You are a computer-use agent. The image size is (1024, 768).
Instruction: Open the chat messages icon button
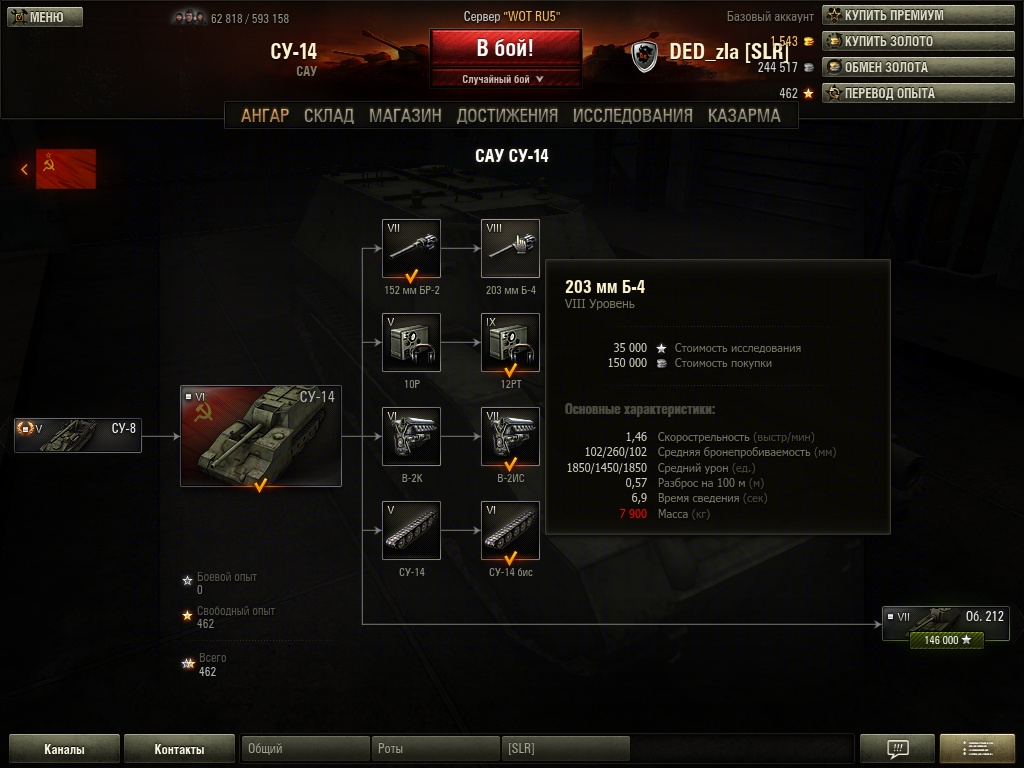point(897,748)
